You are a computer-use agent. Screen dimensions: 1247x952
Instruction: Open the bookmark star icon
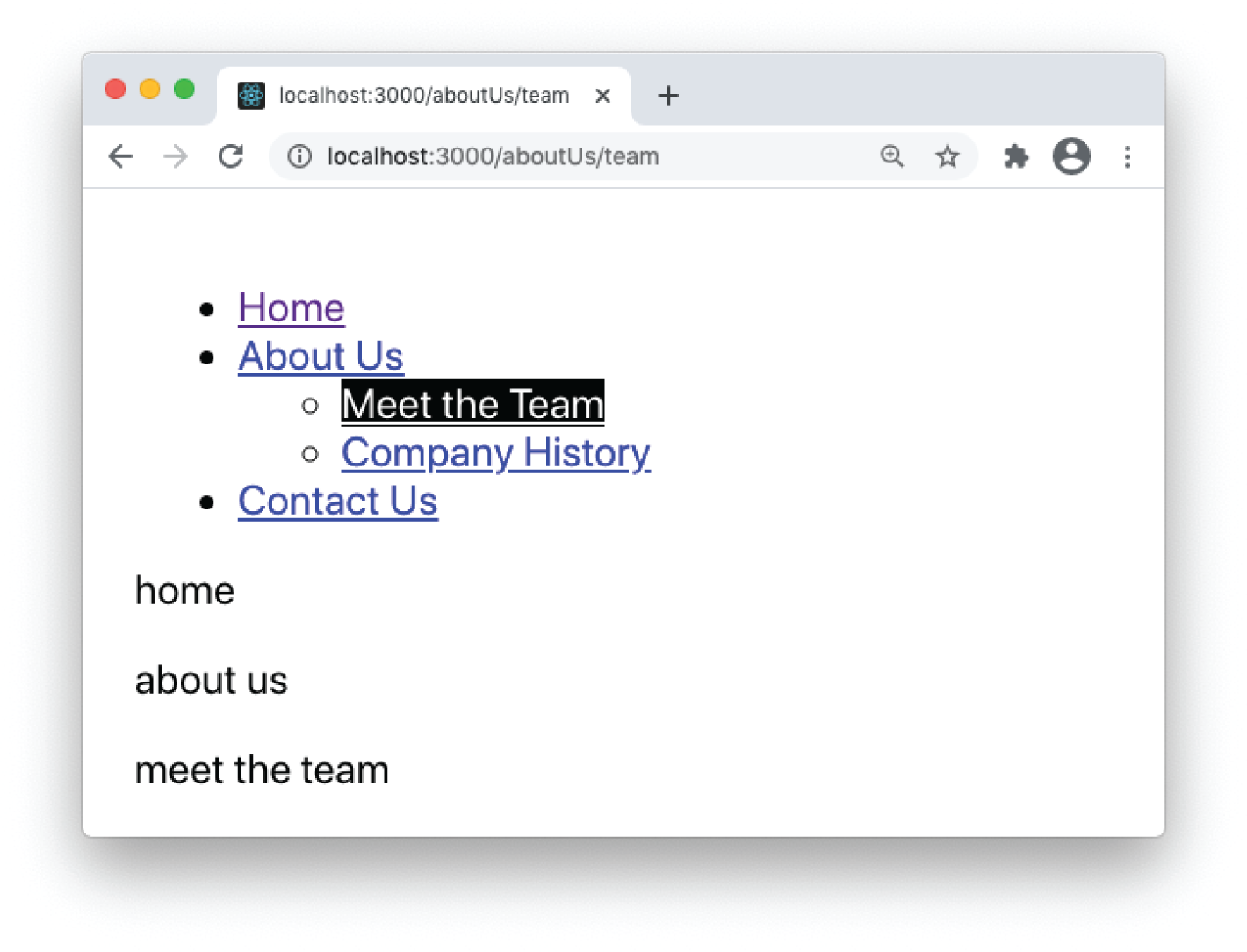pos(948,156)
